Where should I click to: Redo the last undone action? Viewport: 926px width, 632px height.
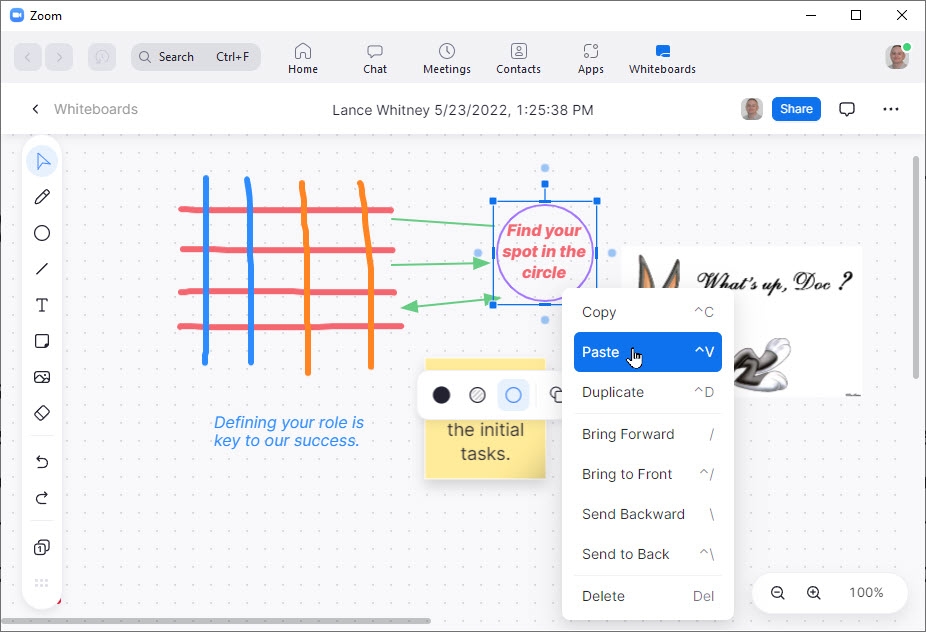point(42,498)
